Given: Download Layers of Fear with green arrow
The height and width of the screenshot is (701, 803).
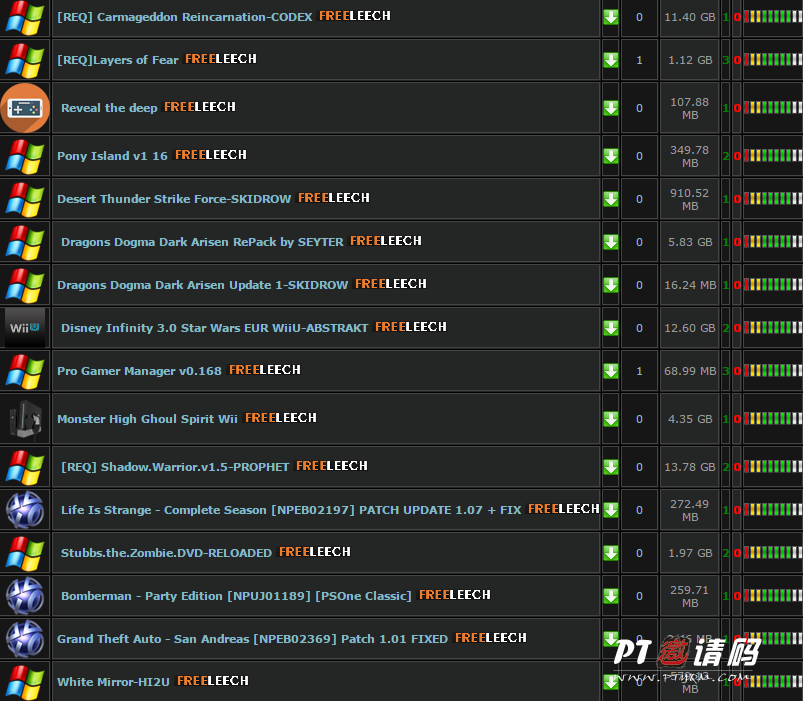Looking at the screenshot, I should pyautogui.click(x=610, y=60).
